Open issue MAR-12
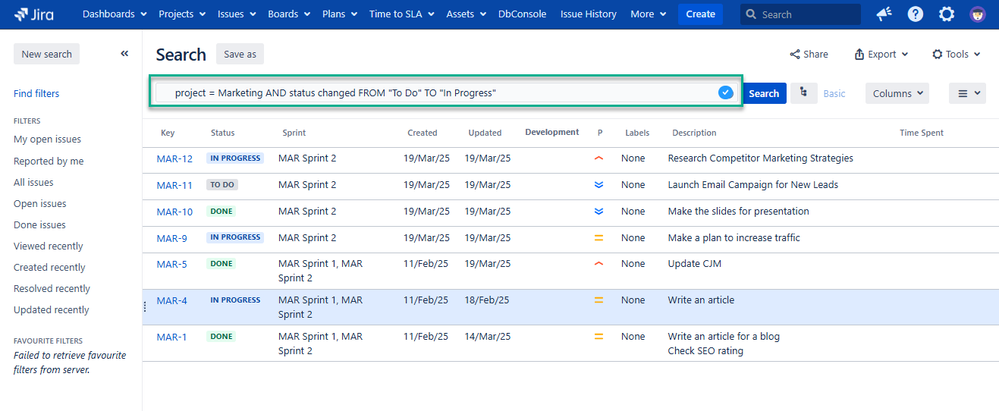Screen dimensions: 999x411 (x=175, y=159)
